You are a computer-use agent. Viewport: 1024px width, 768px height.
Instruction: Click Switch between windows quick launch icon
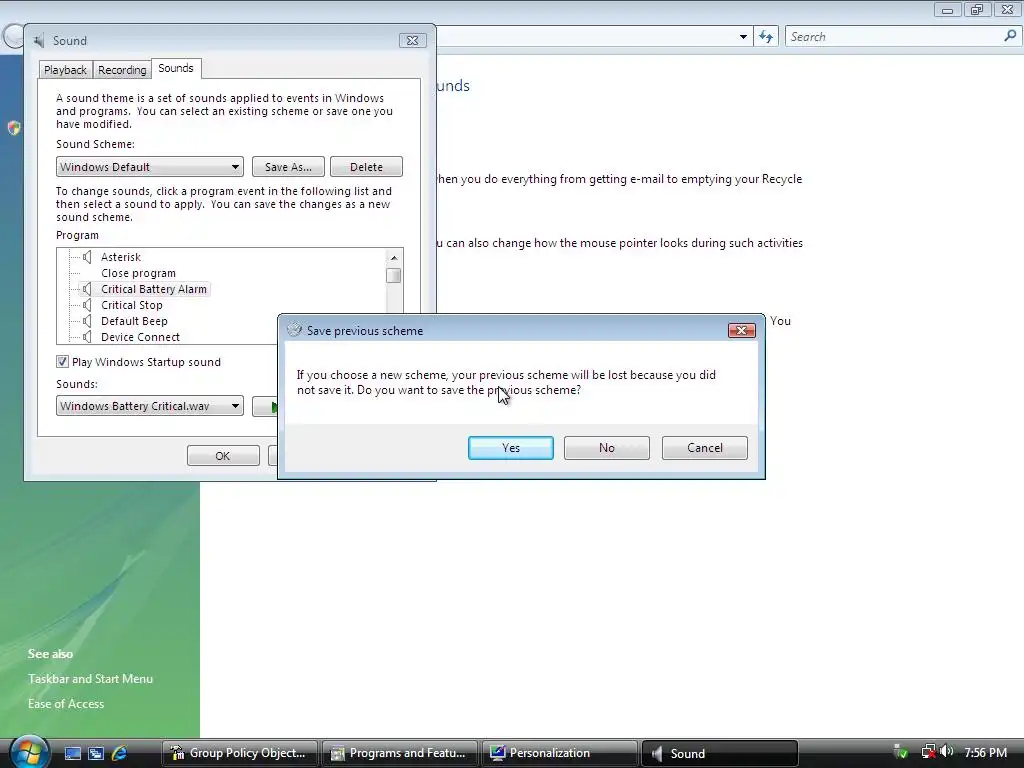(96, 754)
